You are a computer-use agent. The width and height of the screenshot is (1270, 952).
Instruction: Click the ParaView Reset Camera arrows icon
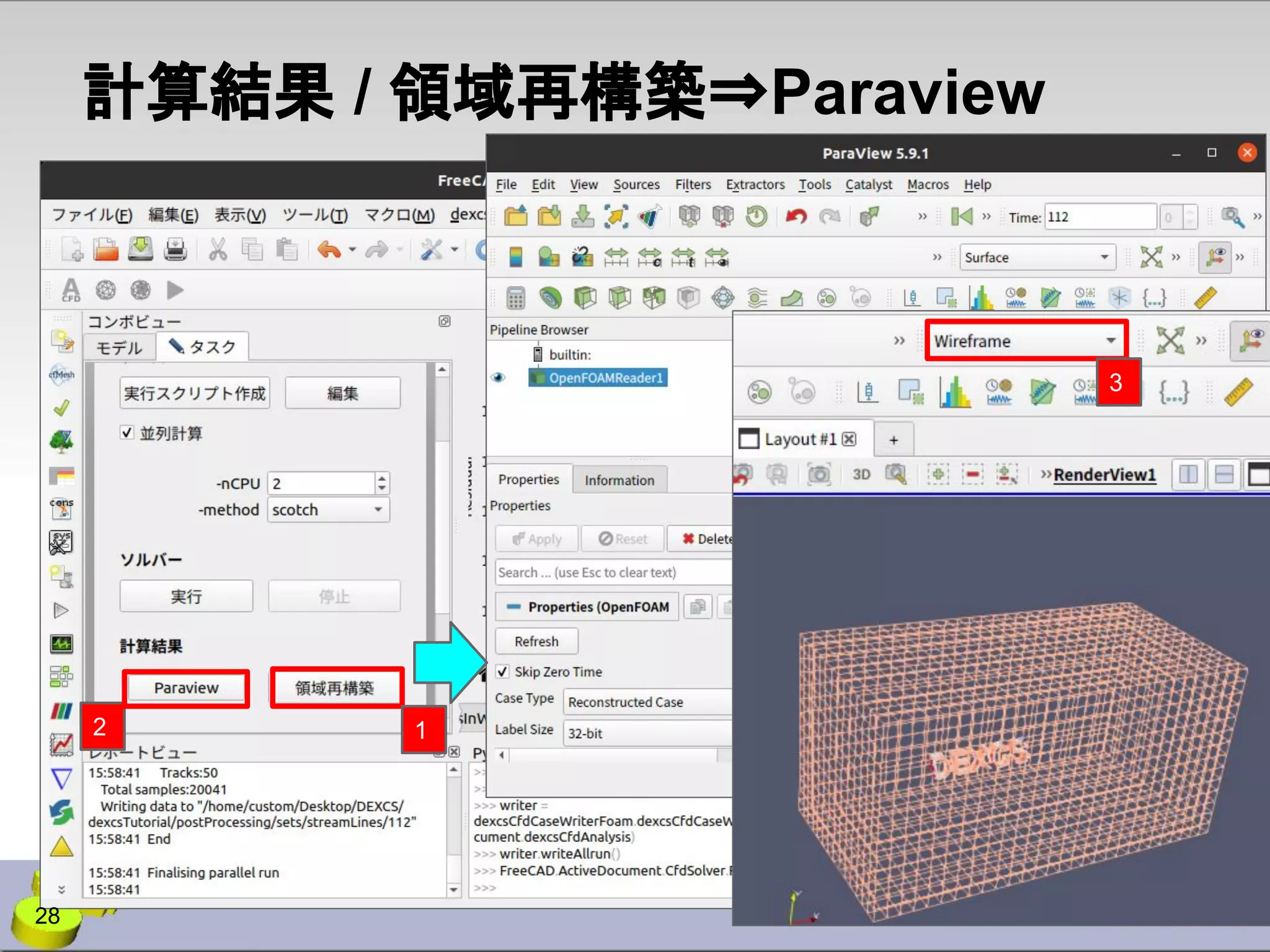coord(1152,257)
